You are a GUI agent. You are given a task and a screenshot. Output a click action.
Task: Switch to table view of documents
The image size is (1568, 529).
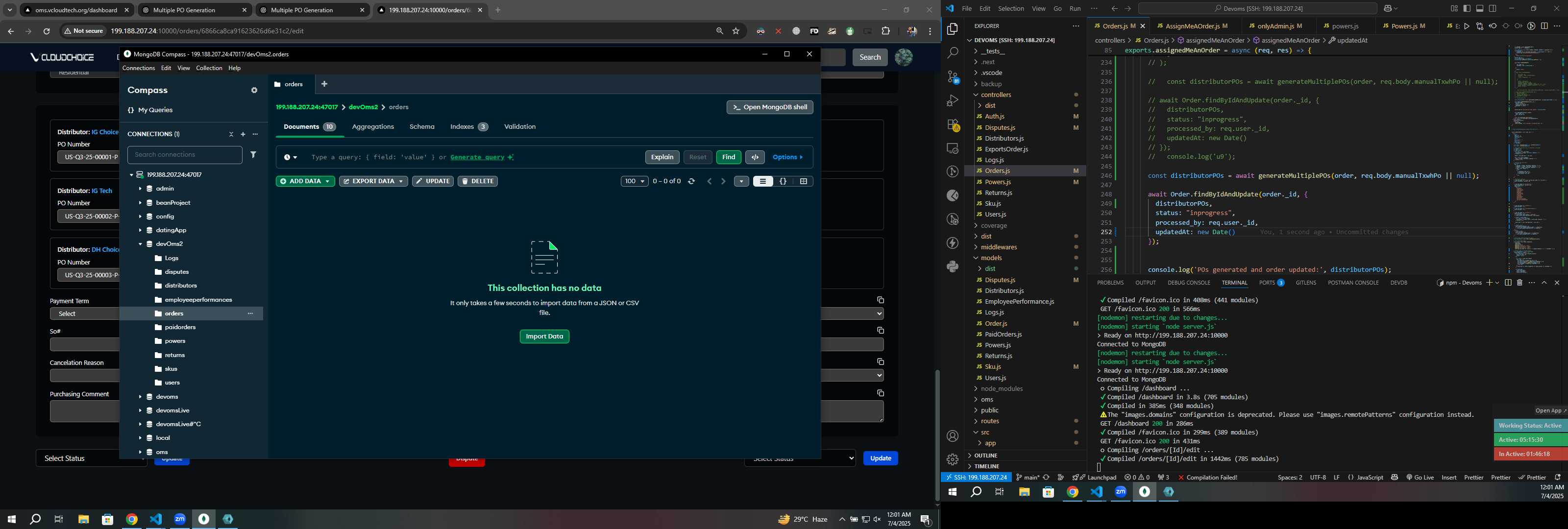point(804,181)
